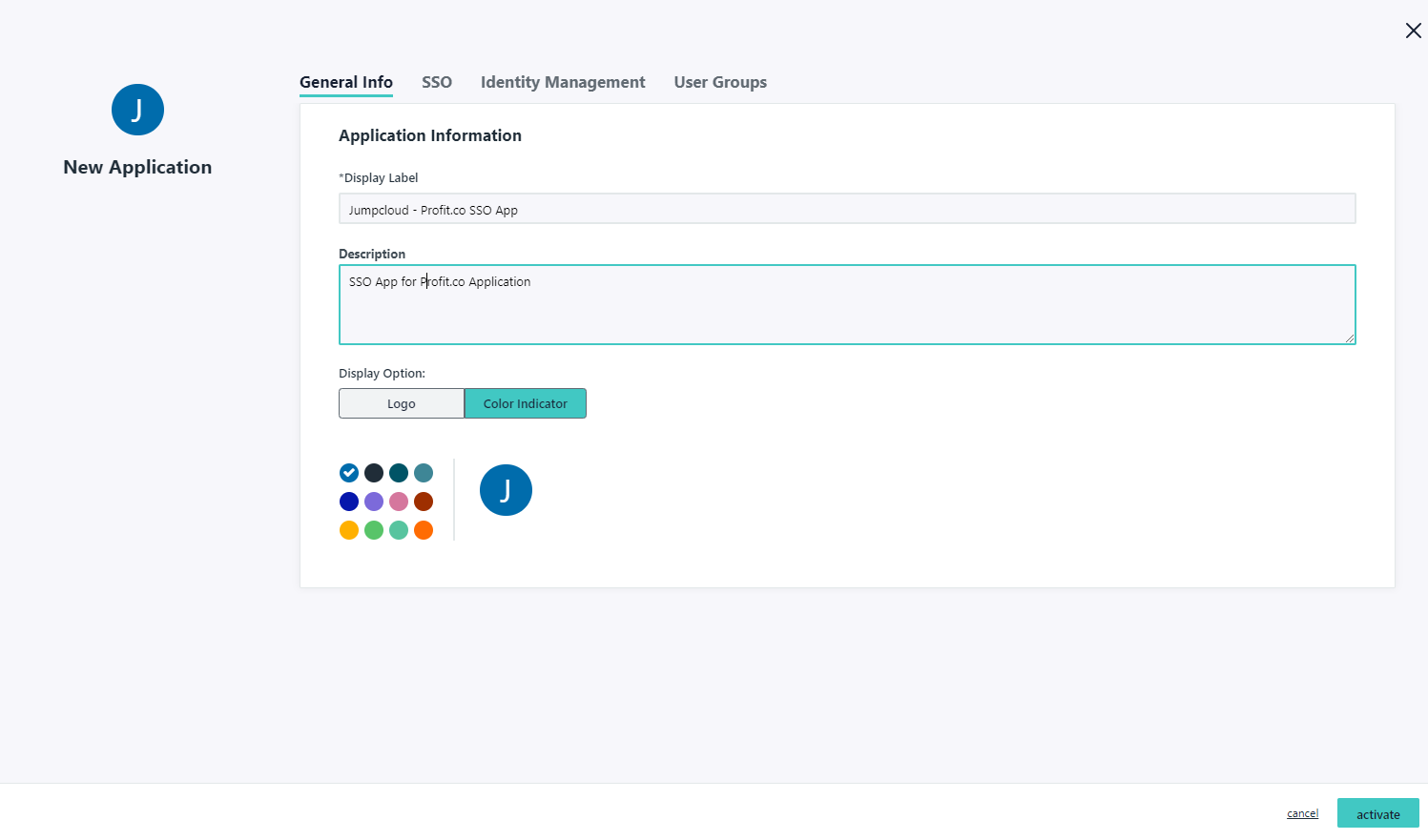Viewport: 1428px width, 840px height.
Task: Select the navy blue color swatch
Action: click(x=349, y=502)
